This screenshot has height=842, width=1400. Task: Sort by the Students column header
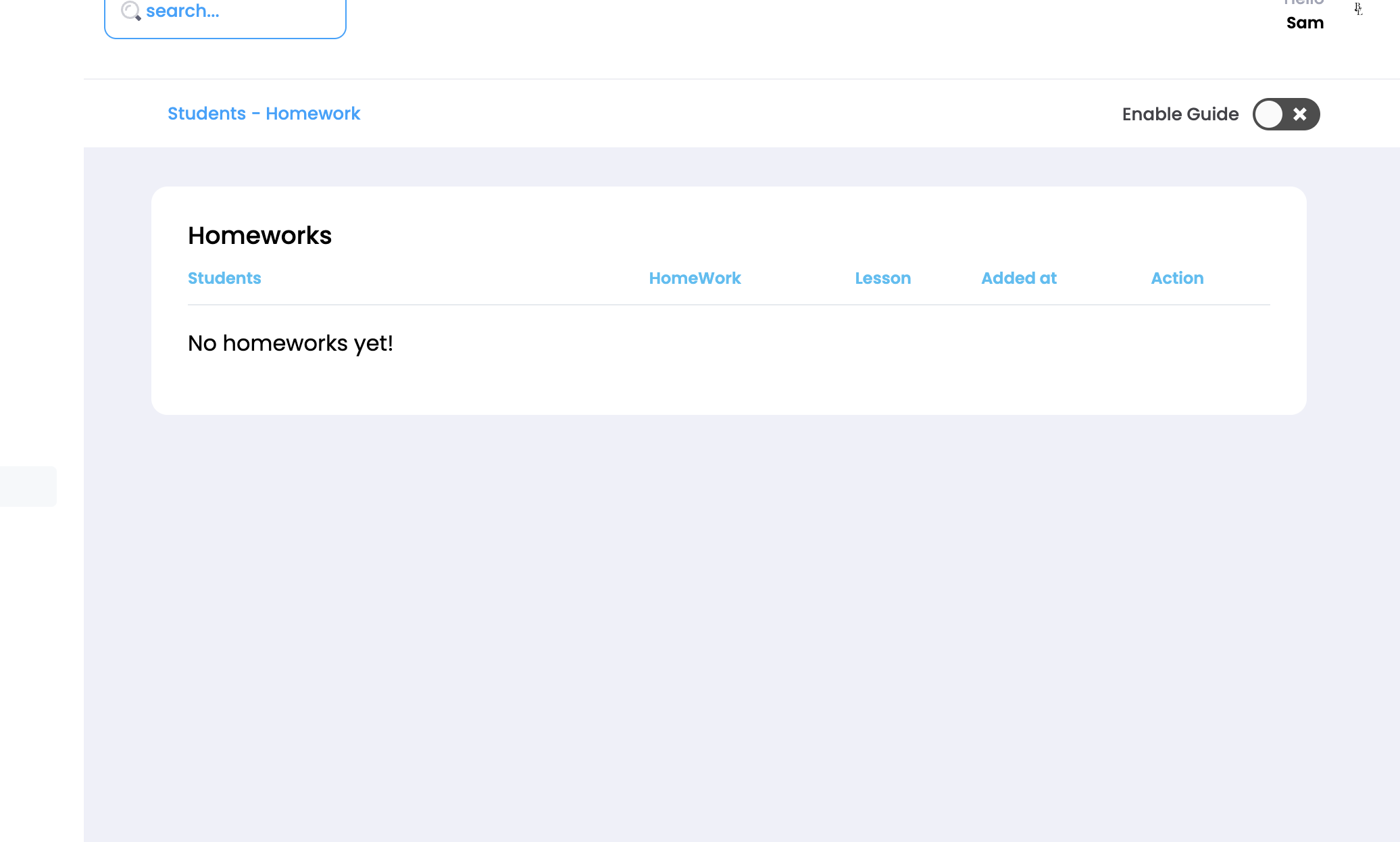224,278
